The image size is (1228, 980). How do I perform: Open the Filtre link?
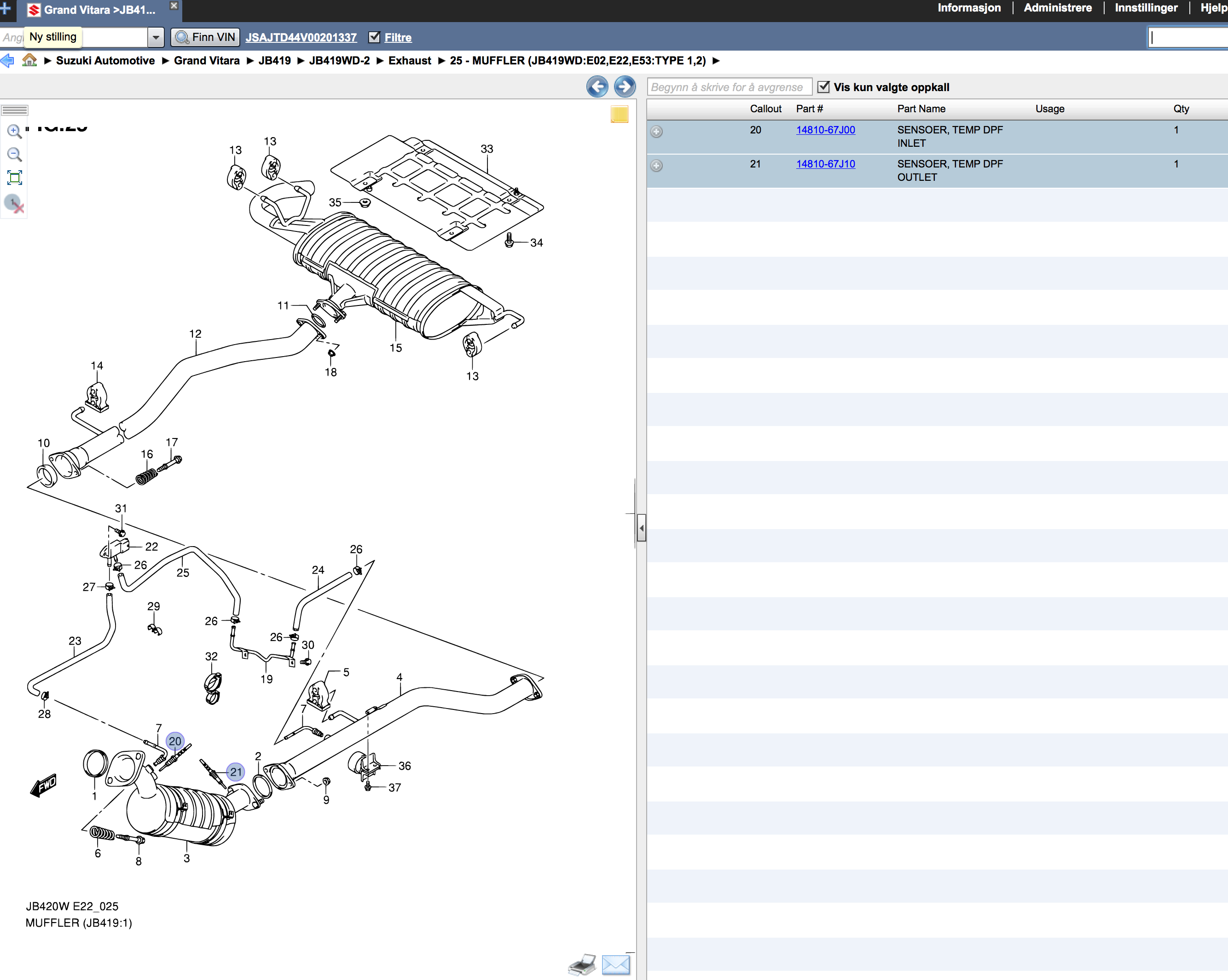click(x=398, y=37)
